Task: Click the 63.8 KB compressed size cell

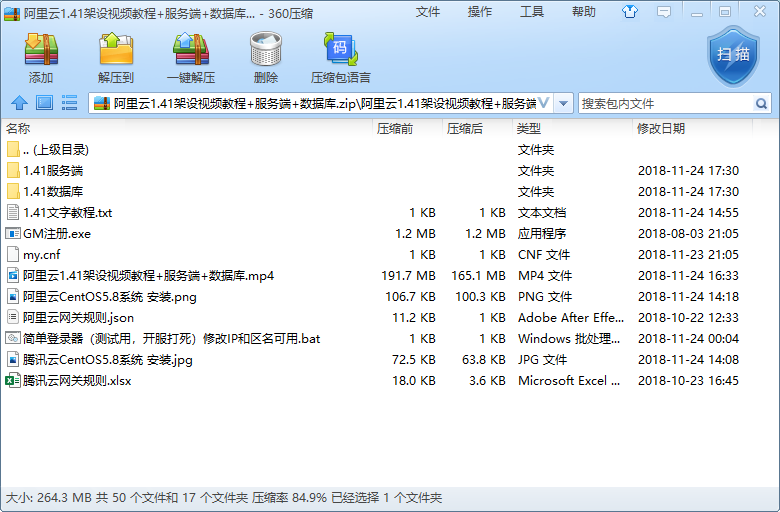Action: click(484, 360)
